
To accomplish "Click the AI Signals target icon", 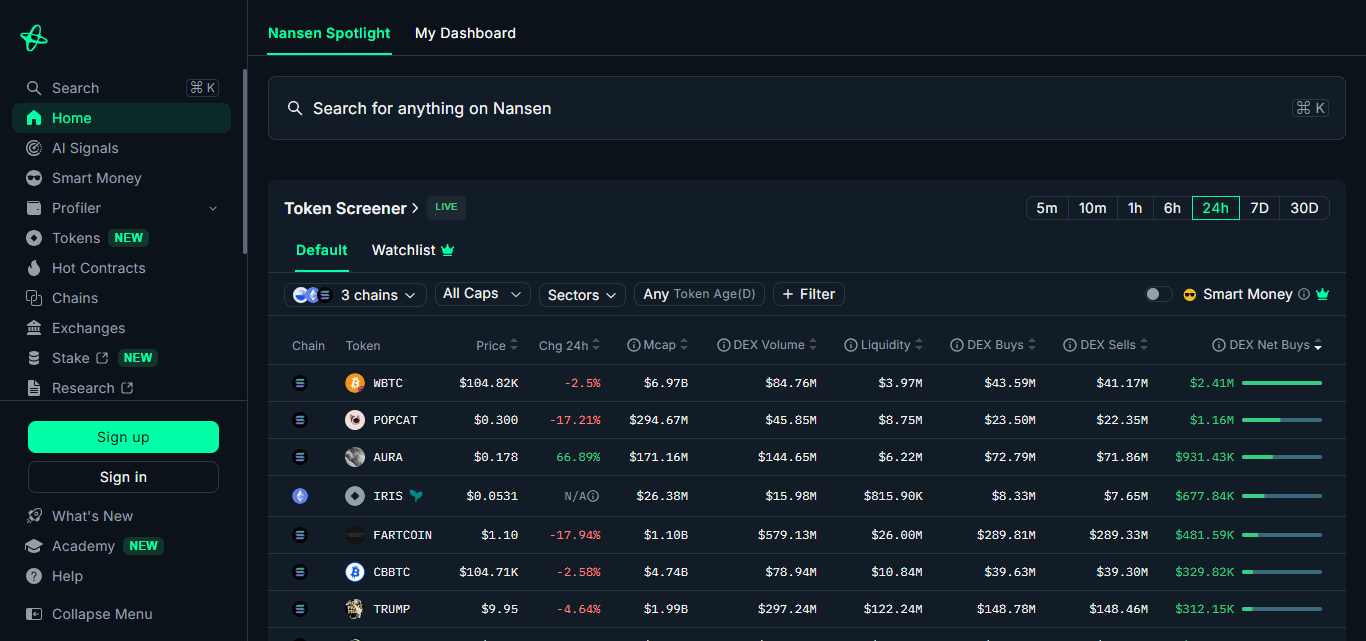I will (34, 148).
